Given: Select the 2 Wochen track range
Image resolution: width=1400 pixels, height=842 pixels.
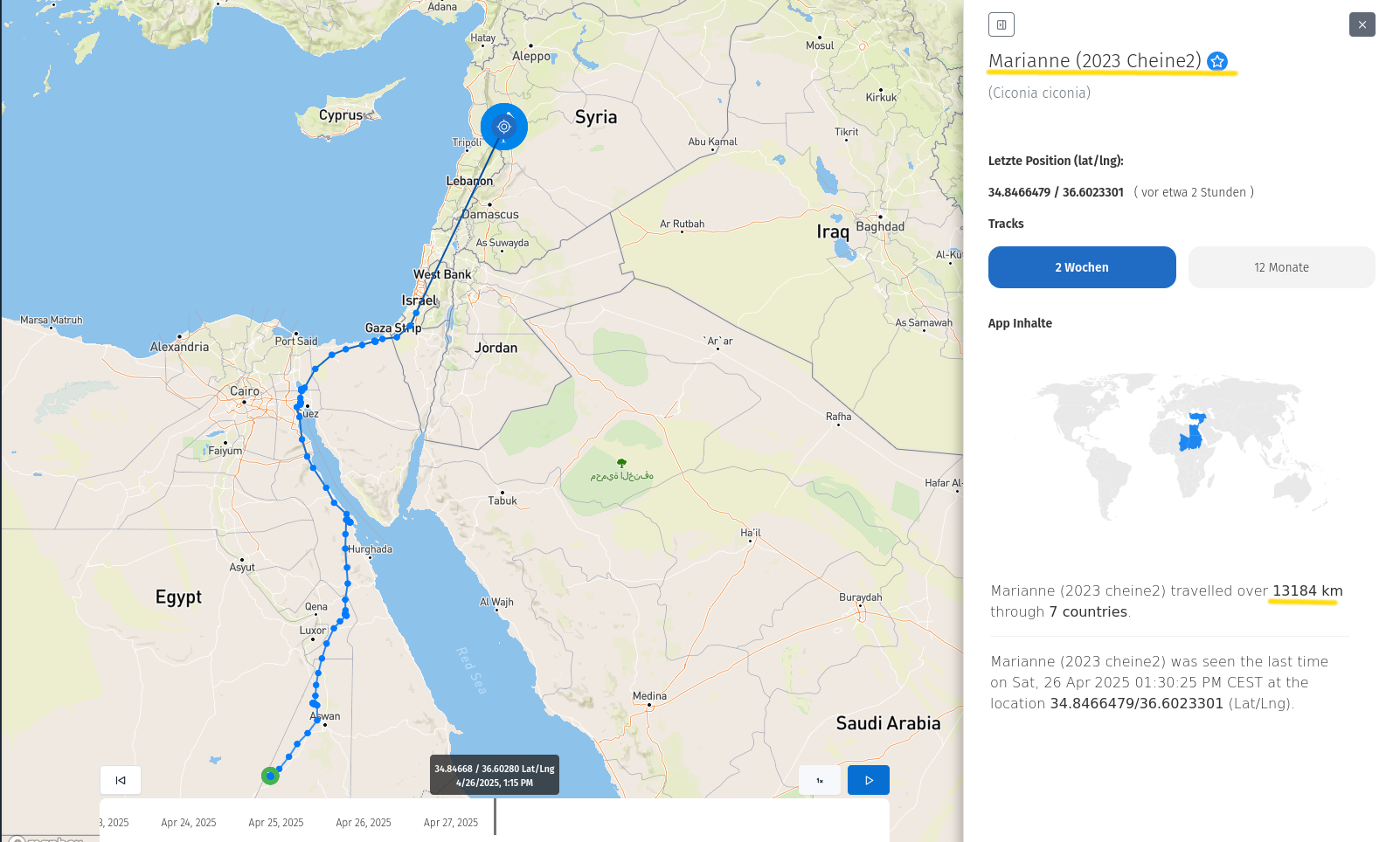Looking at the screenshot, I should (1082, 267).
